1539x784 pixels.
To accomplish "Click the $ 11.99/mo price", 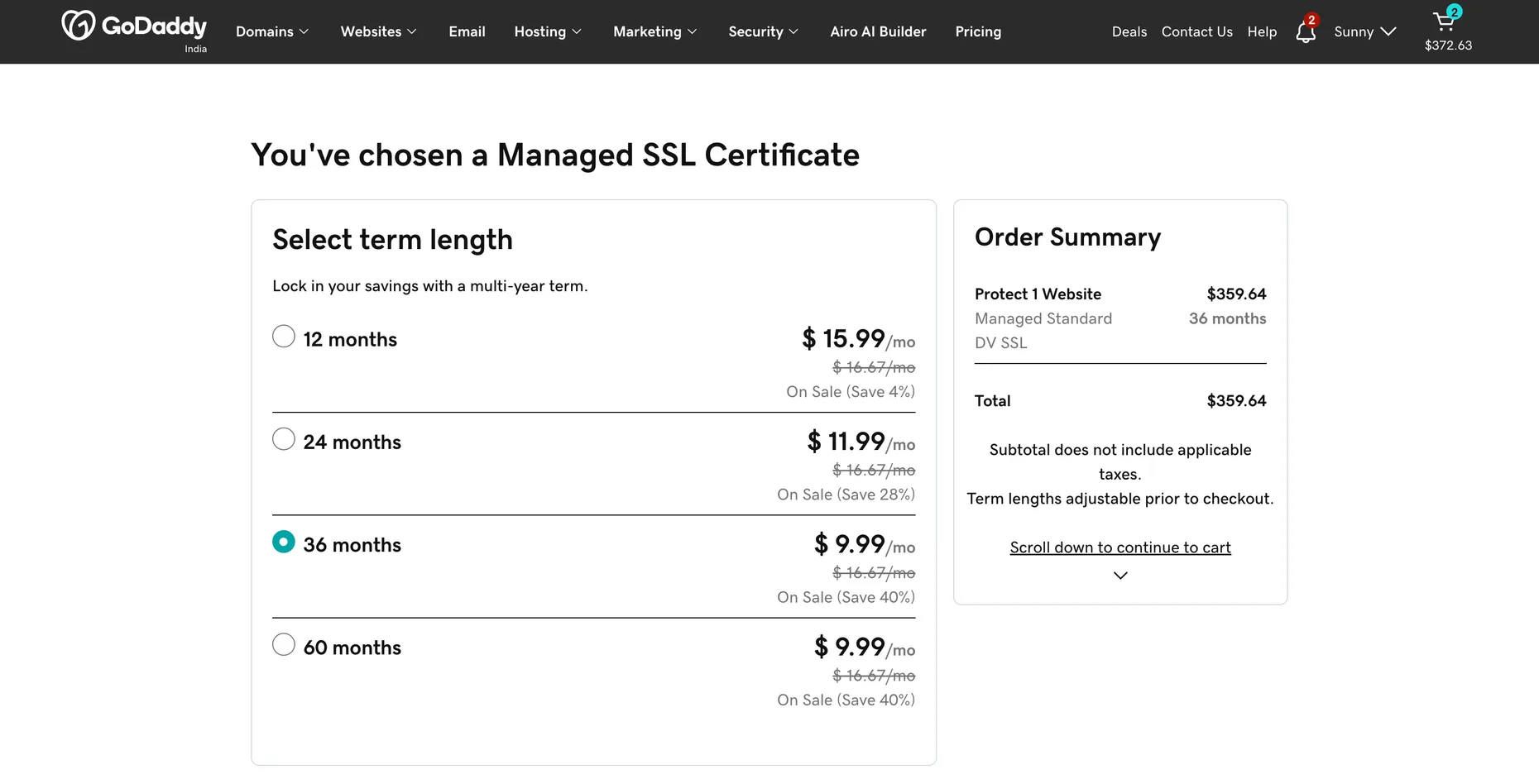I will (861, 441).
